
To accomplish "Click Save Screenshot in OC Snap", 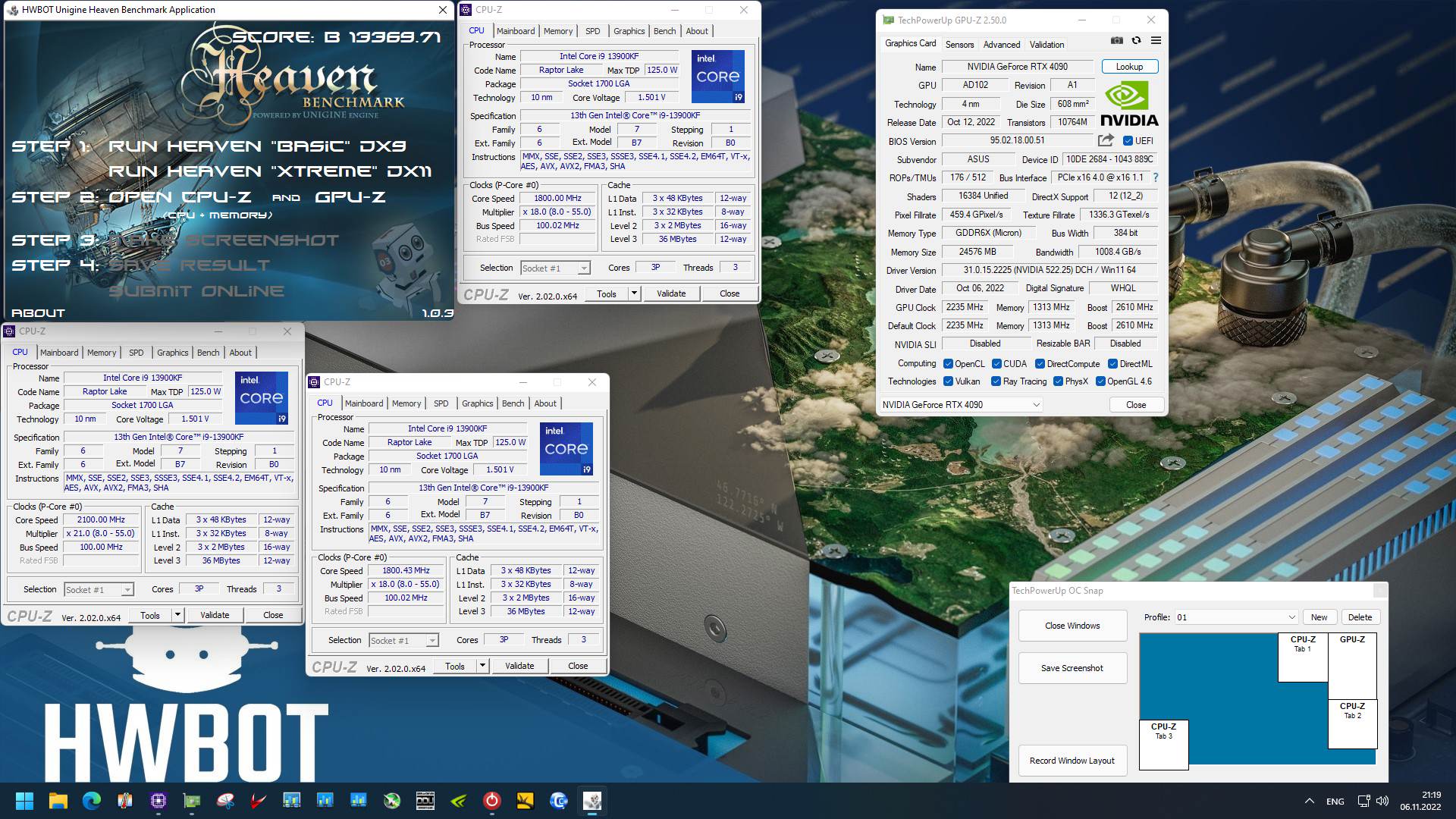I will click(x=1072, y=668).
